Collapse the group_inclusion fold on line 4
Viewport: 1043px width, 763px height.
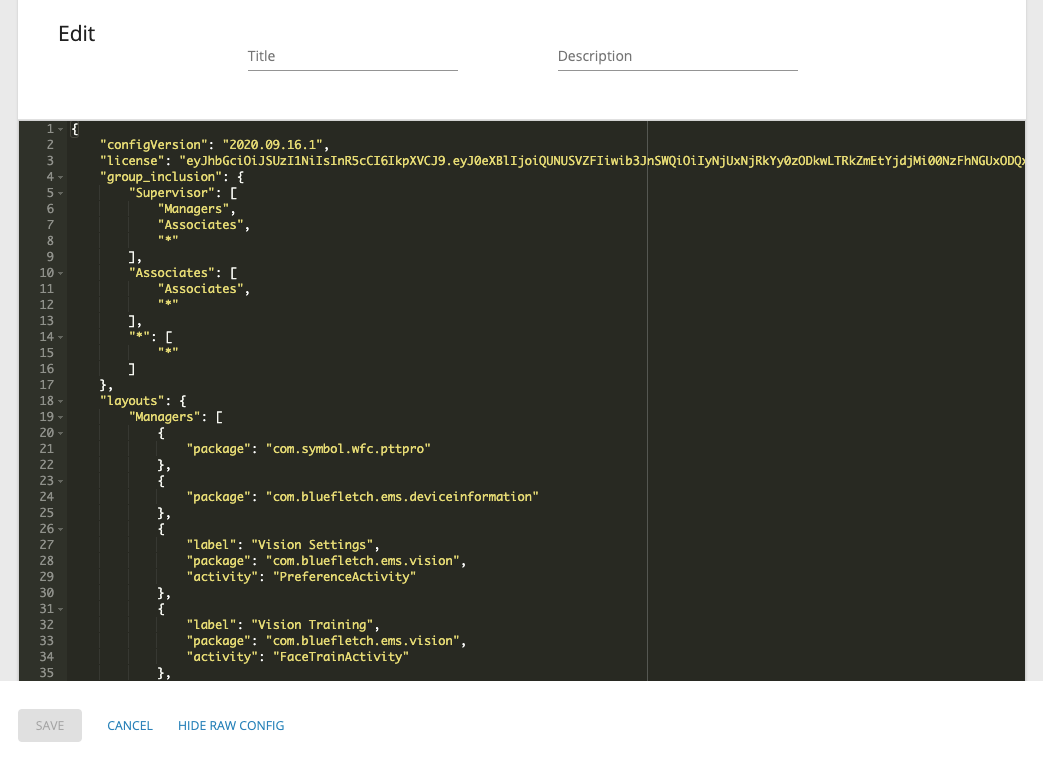tap(61, 177)
